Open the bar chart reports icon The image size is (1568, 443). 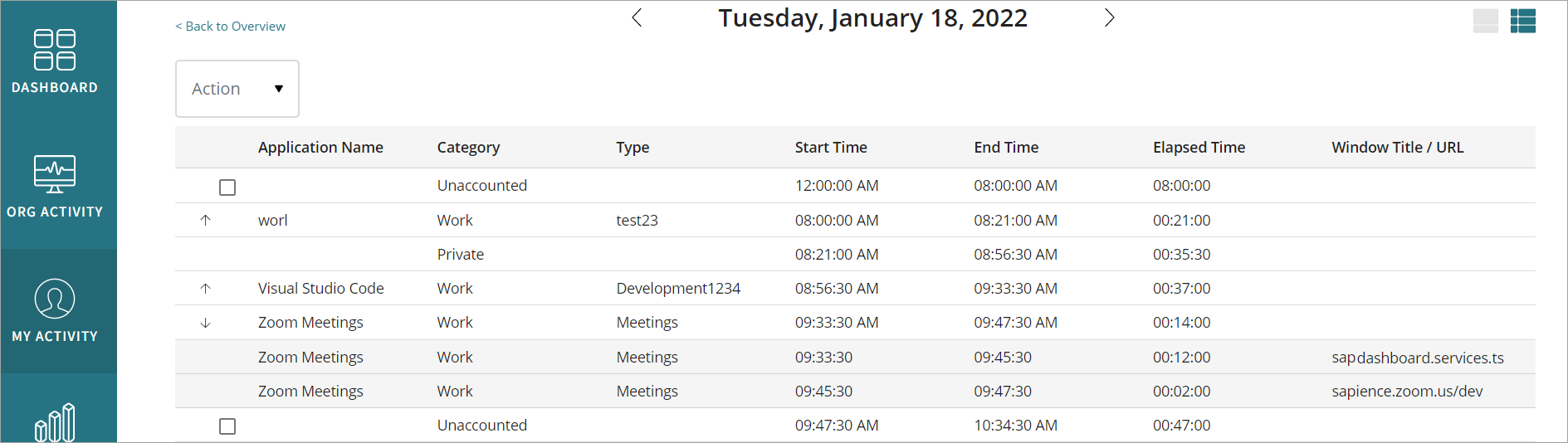(55, 422)
